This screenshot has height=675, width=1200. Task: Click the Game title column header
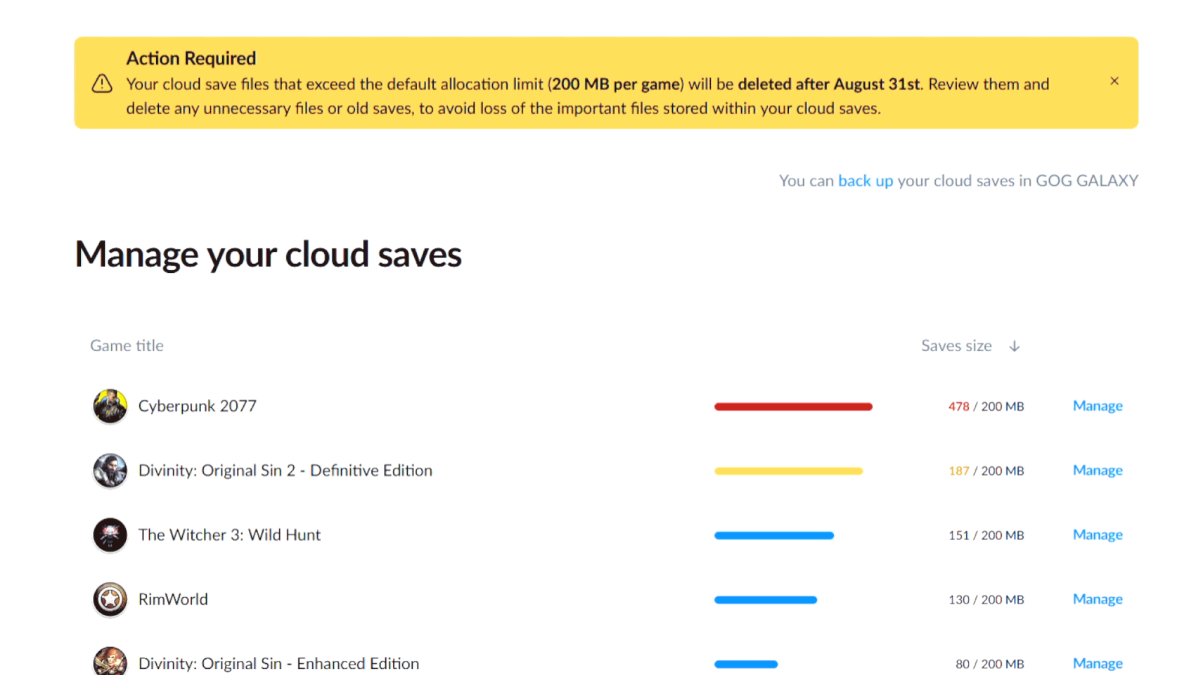pyautogui.click(x=127, y=346)
